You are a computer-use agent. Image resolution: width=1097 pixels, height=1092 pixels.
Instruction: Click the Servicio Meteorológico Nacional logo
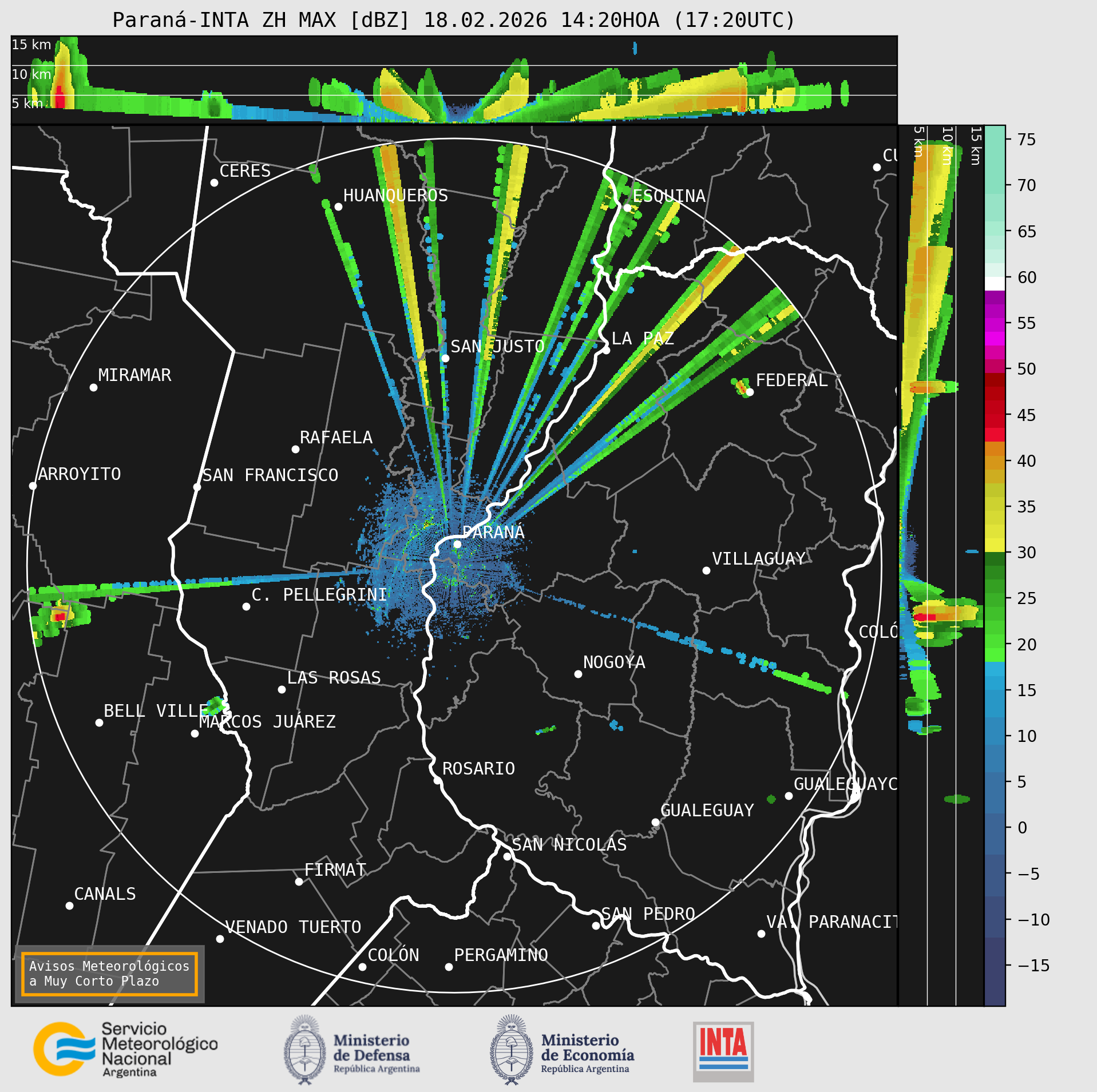125,1050
